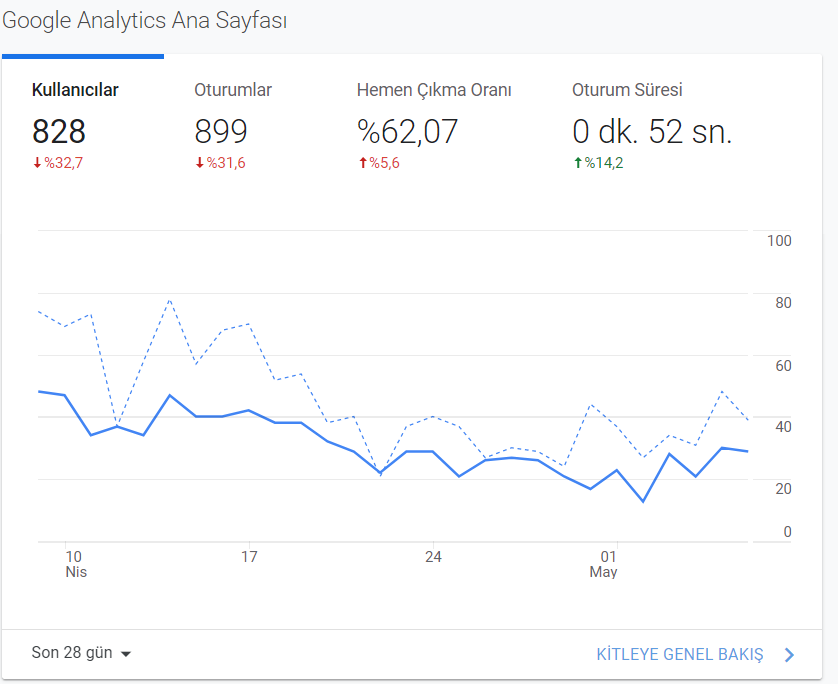Open the Son 28 gün date range dropdown
The image size is (838, 684).
[81, 652]
